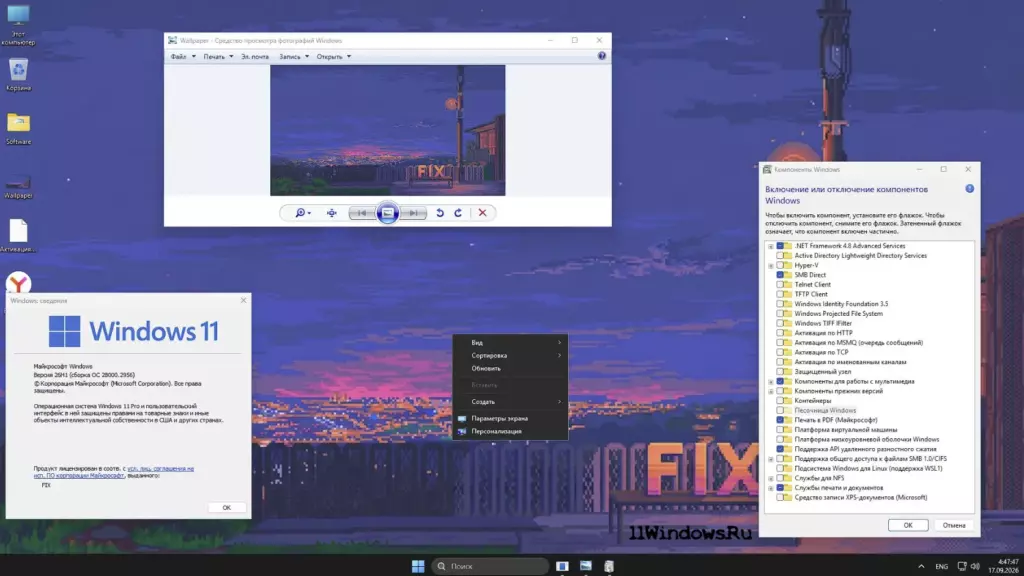1024x576 pixels.
Task: Open the Создать submenu in context menu
Action: (x=510, y=402)
